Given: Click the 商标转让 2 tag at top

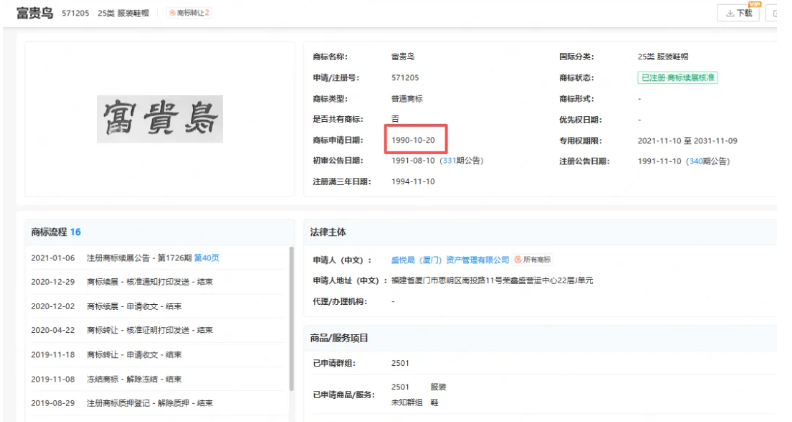Looking at the screenshot, I should 189,13.
